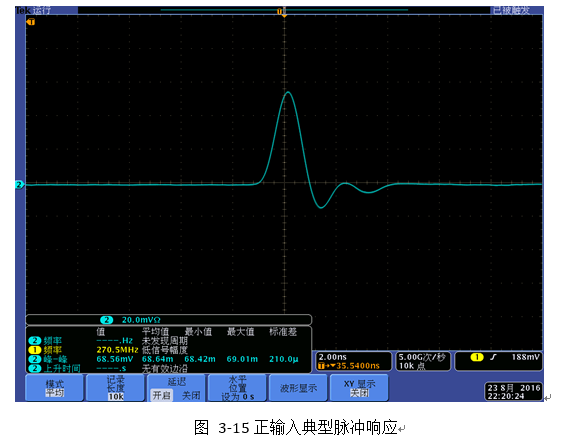
Task: Turn delay on with 开启
Action: click(x=162, y=395)
